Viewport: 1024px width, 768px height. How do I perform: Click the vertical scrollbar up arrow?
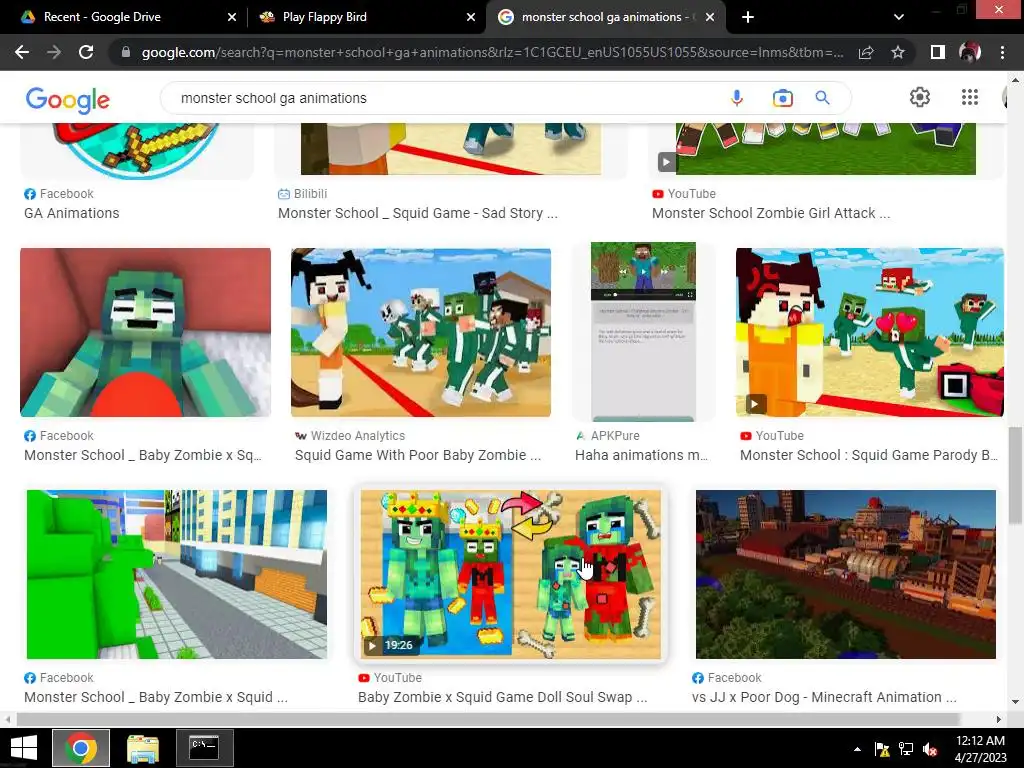pos(1014,80)
